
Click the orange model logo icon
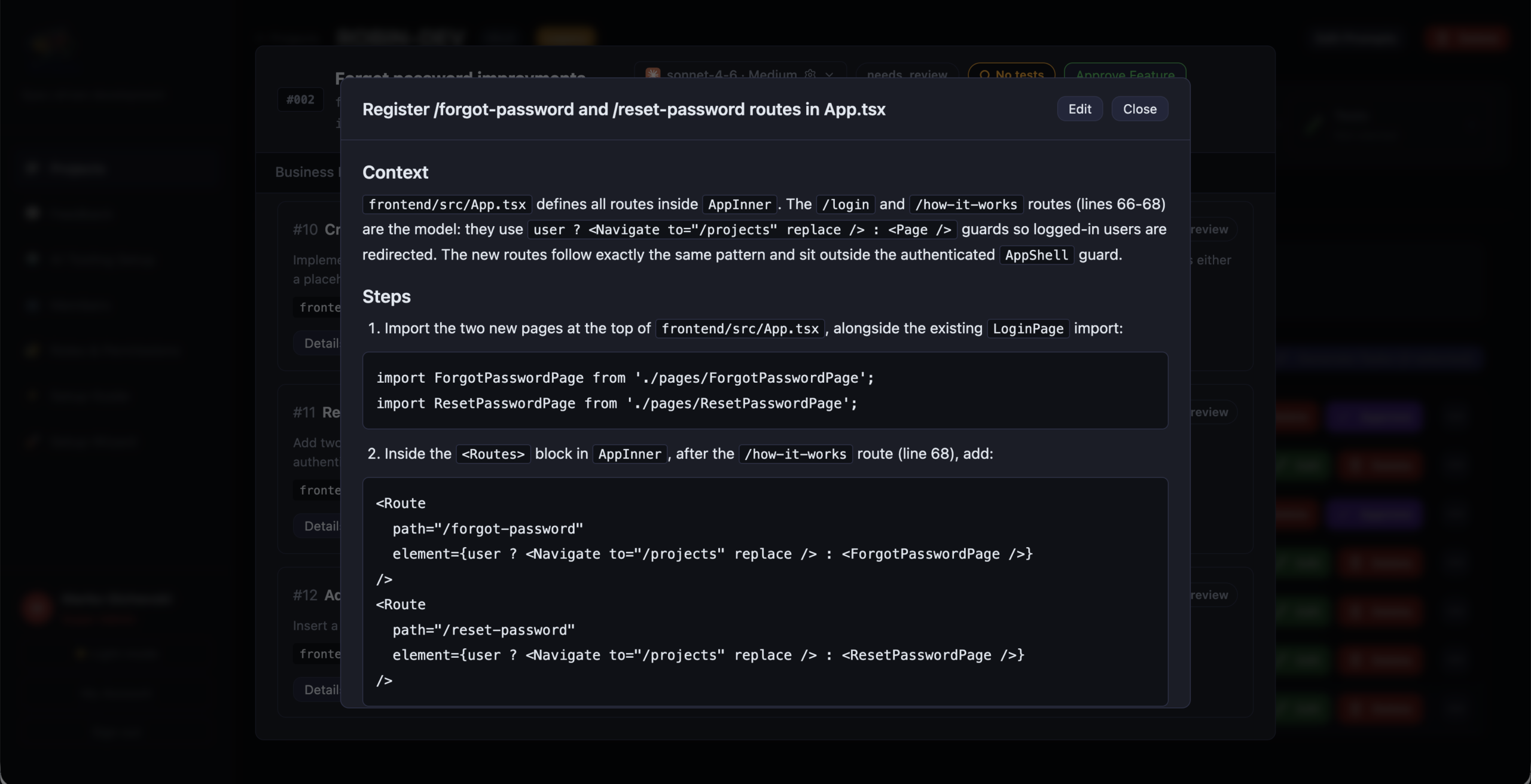(652, 74)
